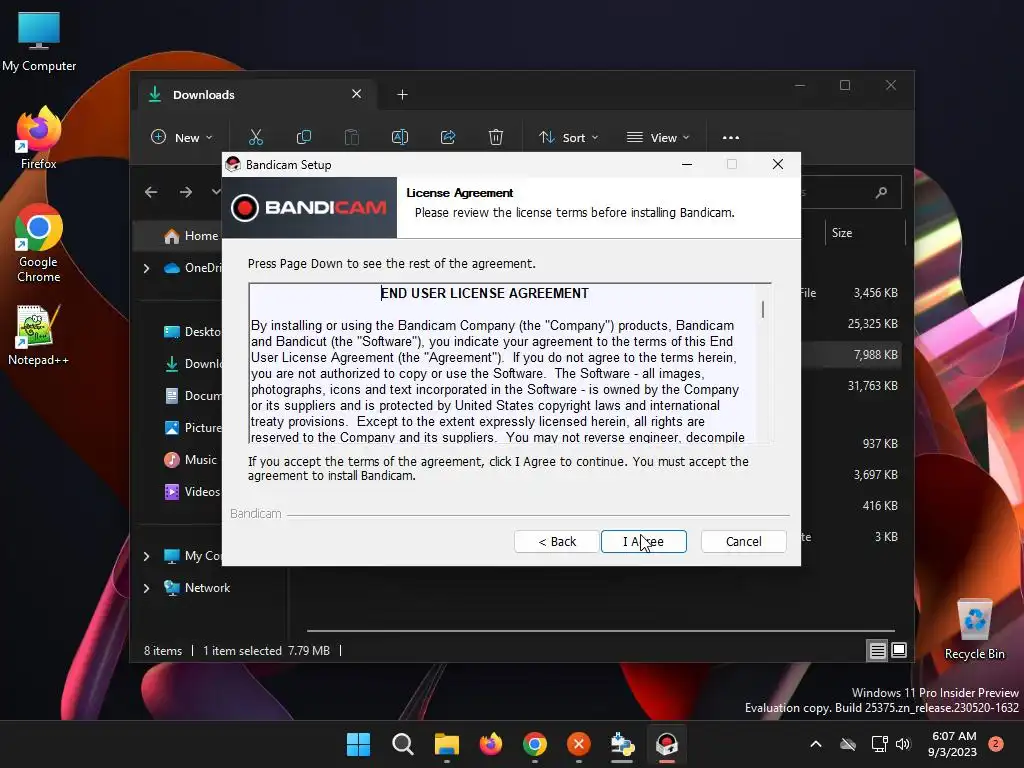Open the clock showing 6:07 AM

(953, 744)
